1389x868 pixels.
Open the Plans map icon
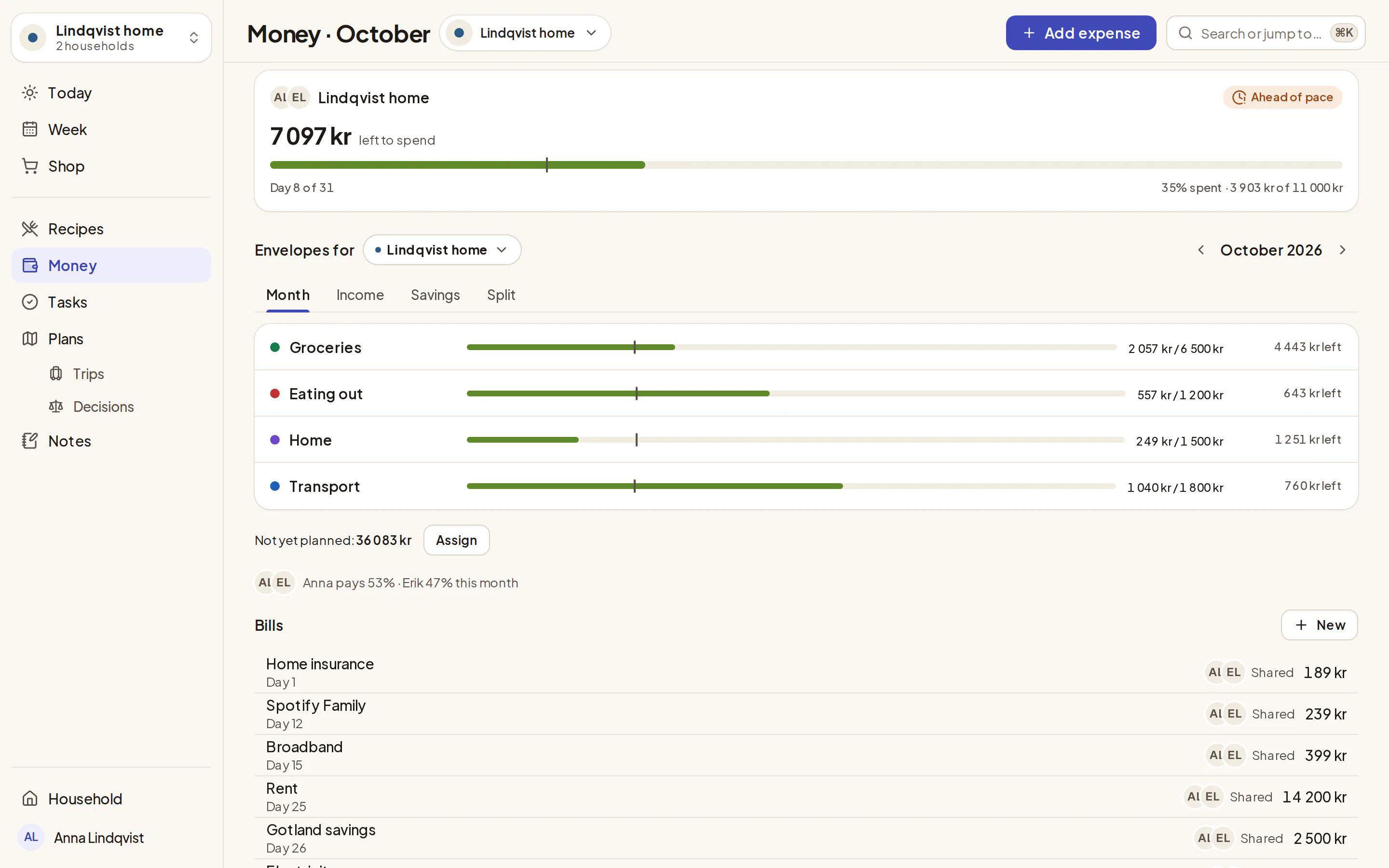(x=30, y=339)
